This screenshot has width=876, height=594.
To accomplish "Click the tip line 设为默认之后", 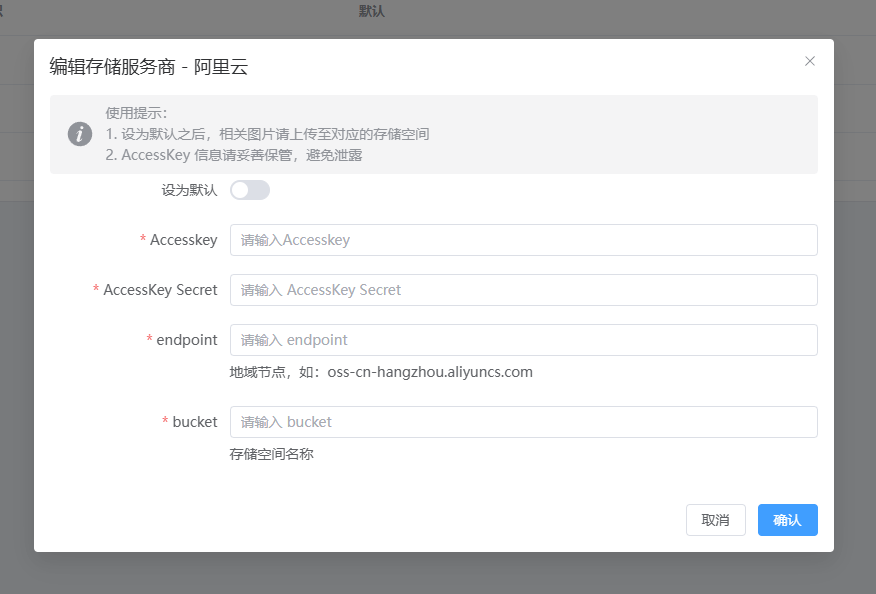I will (268, 134).
